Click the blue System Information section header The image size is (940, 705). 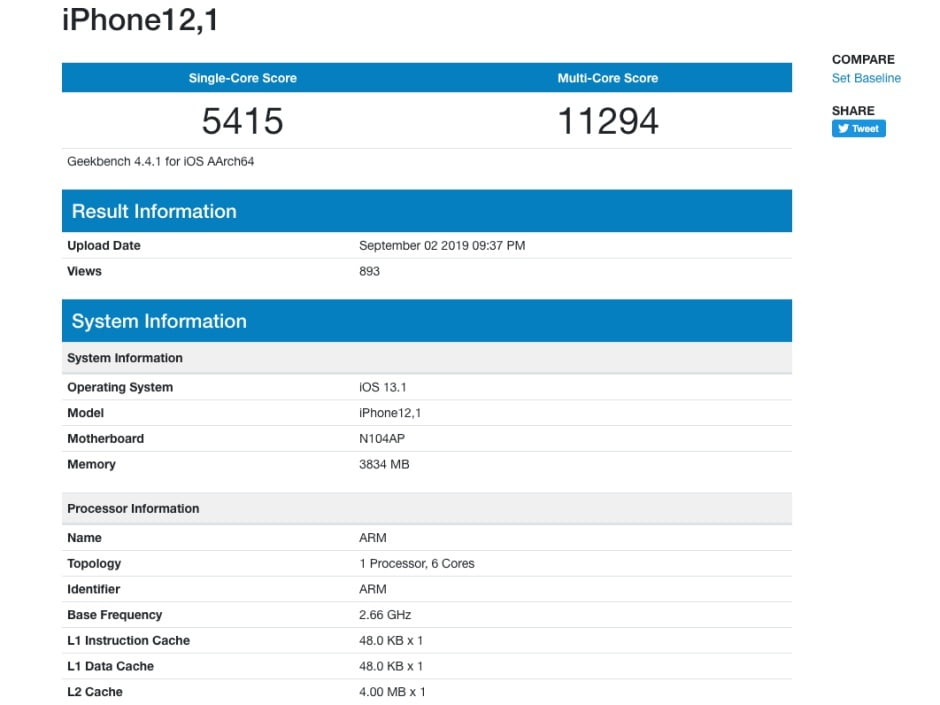(x=159, y=321)
